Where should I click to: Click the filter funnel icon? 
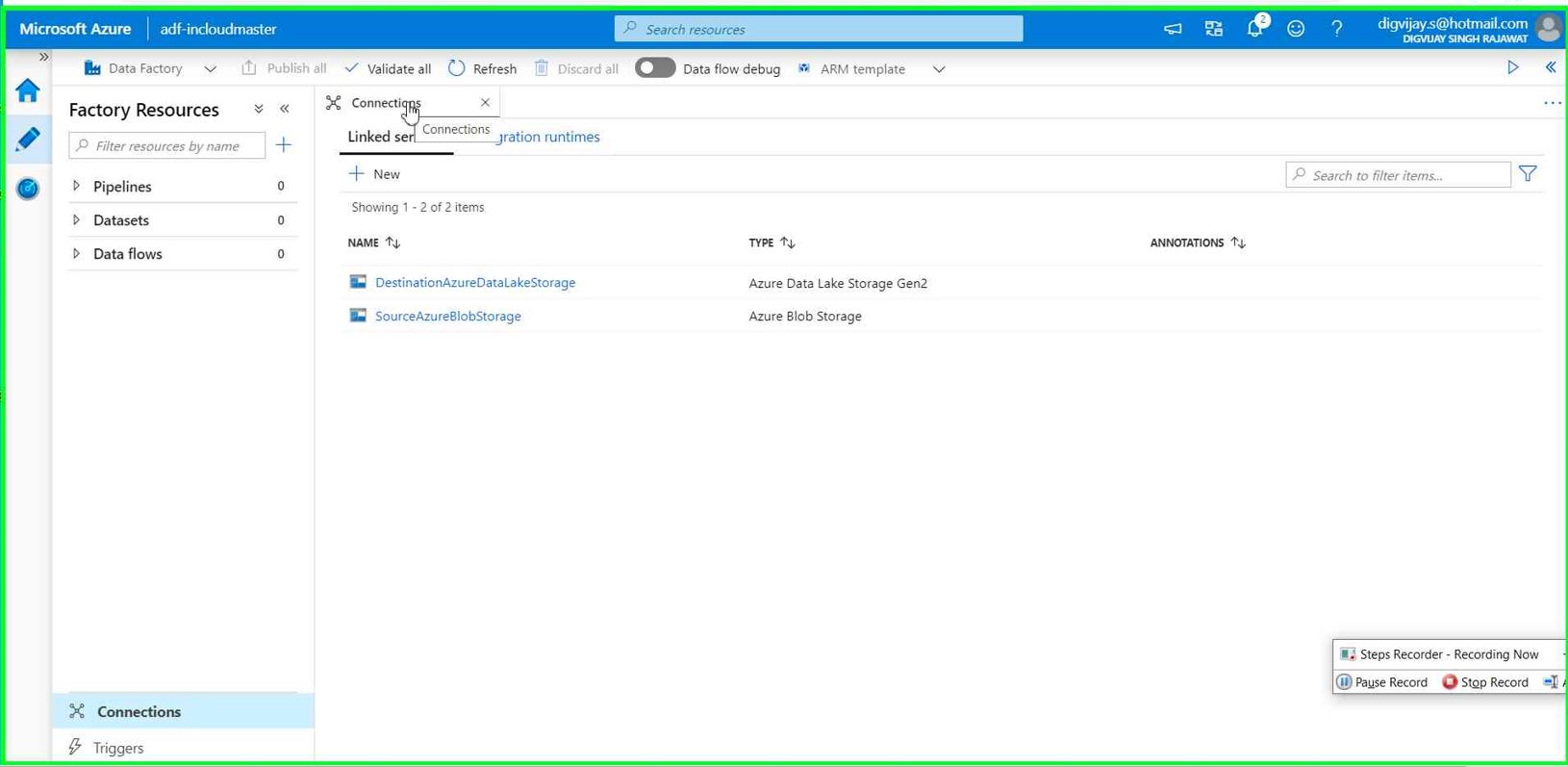(x=1529, y=174)
